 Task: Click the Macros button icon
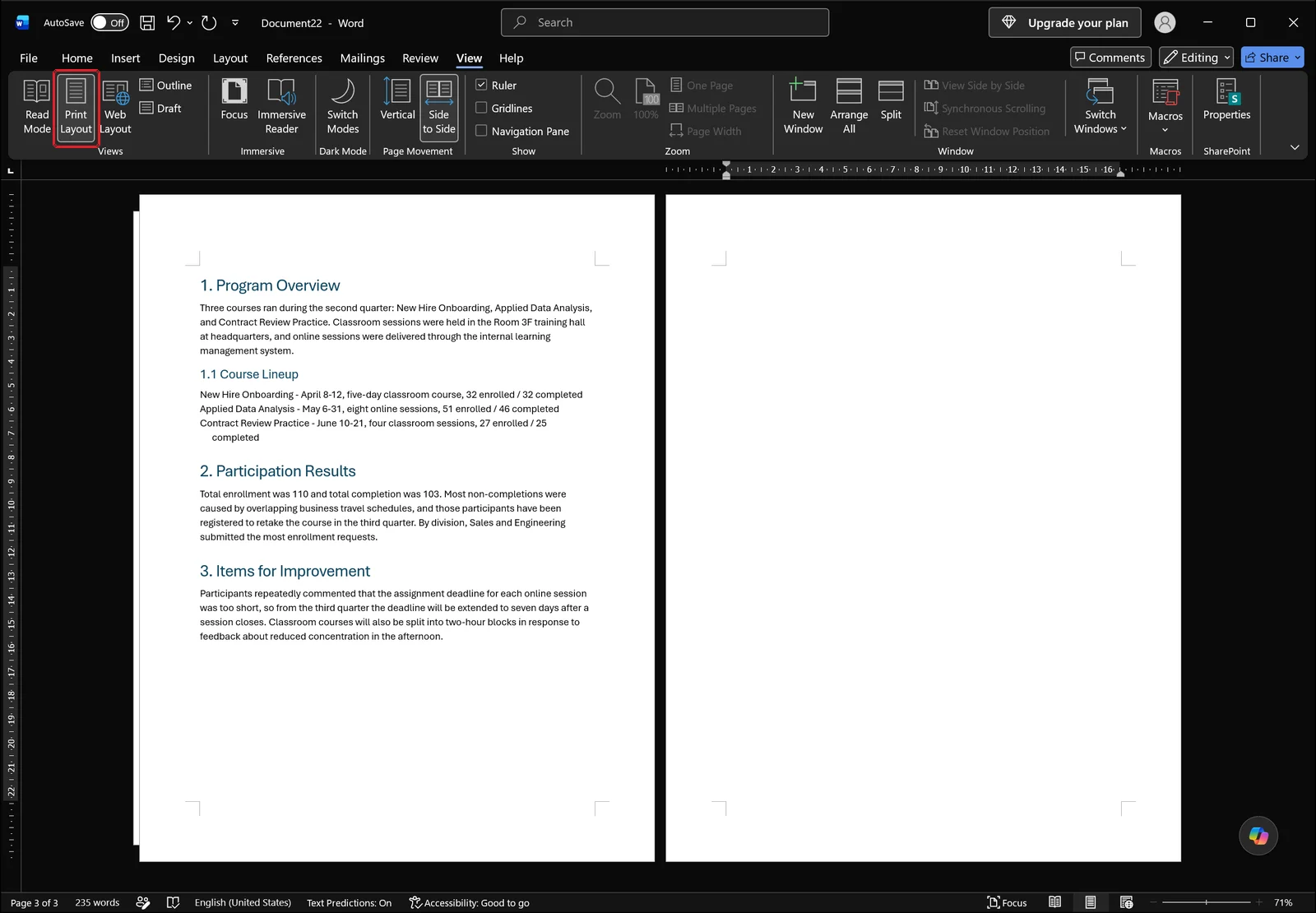pos(1165,92)
